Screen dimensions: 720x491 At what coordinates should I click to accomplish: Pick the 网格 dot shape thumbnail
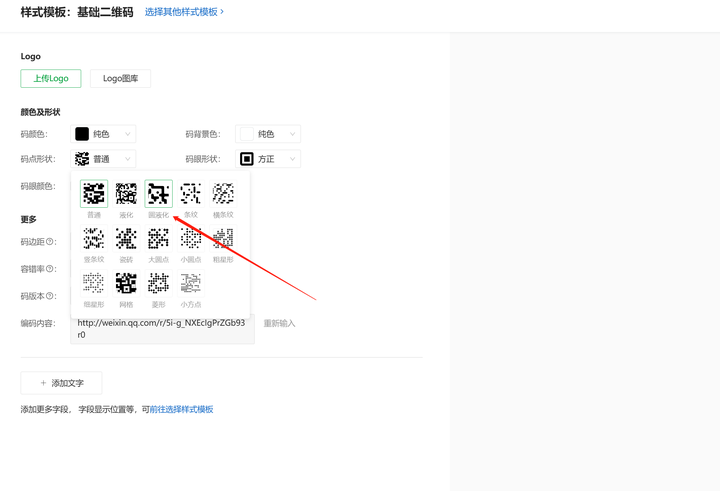coord(126,283)
